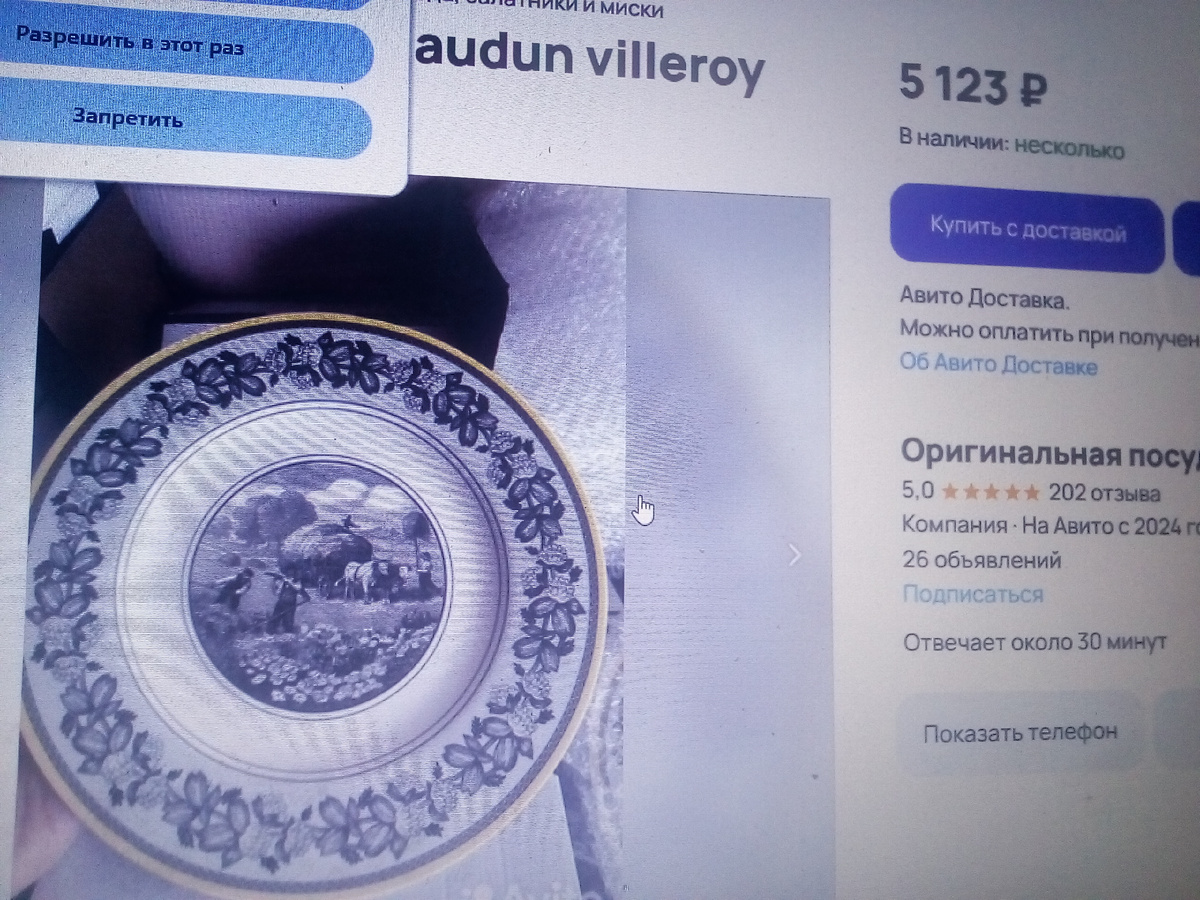Image resolution: width=1200 pixels, height=900 pixels.
Task: Open seller profile 'Оригинальная посуда'
Action: pos(1050,451)
